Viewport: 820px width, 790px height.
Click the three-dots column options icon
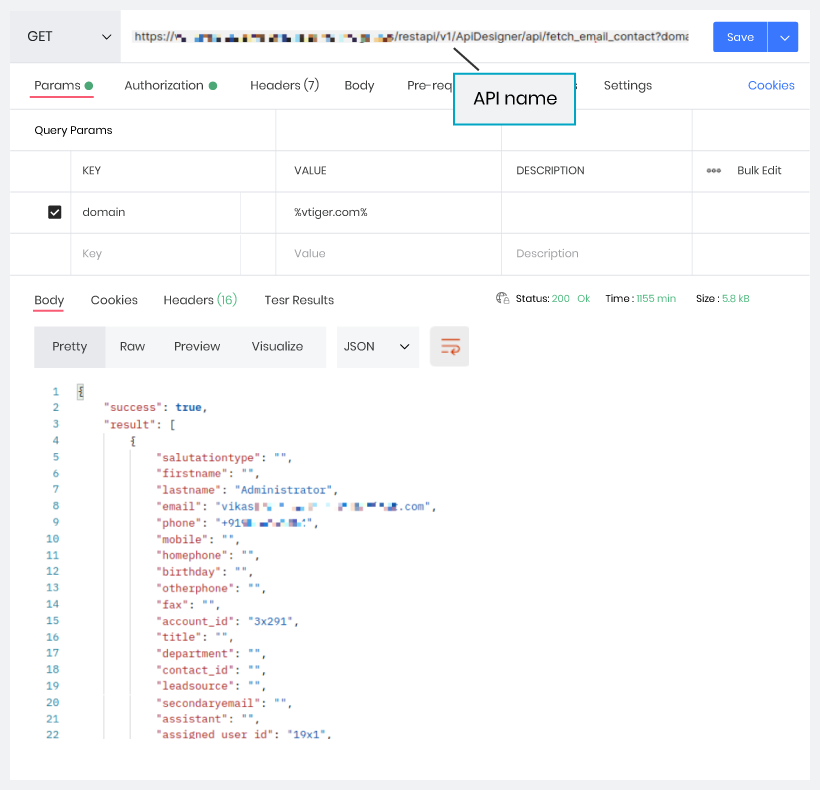713,171
